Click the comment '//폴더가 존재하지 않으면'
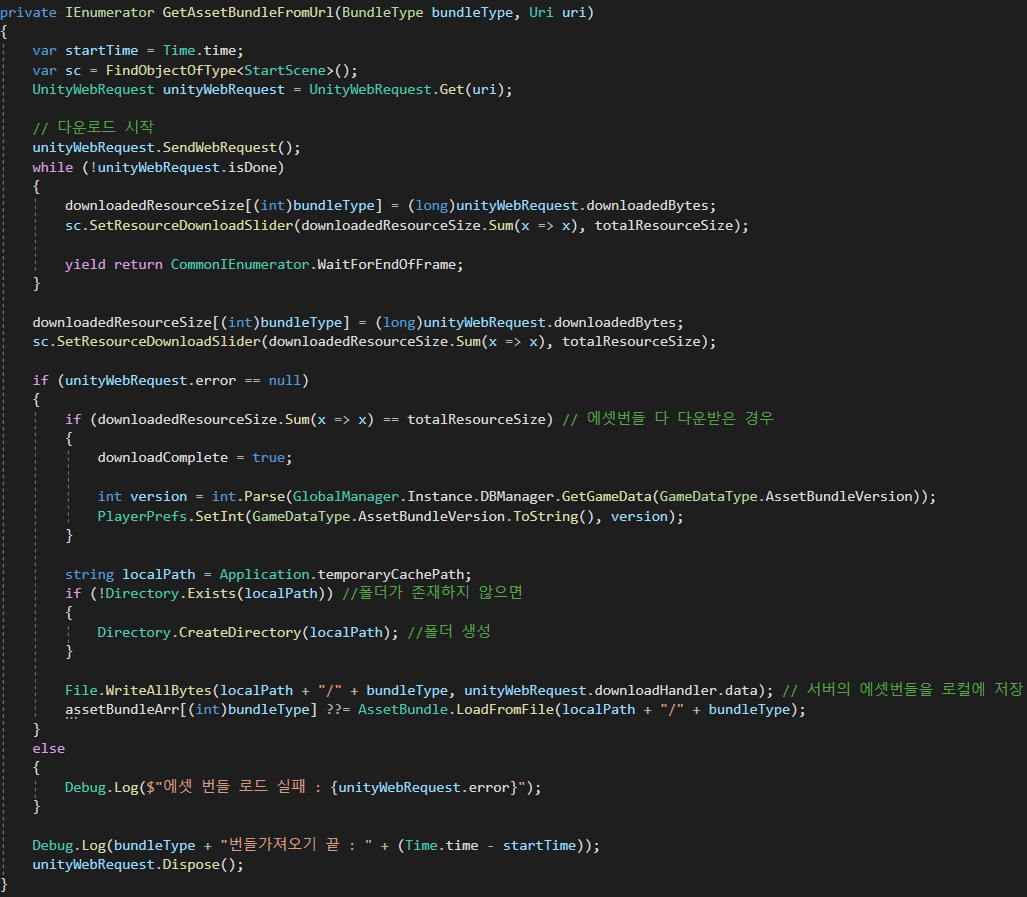1027x897 pixels. (x=432, y=593)
